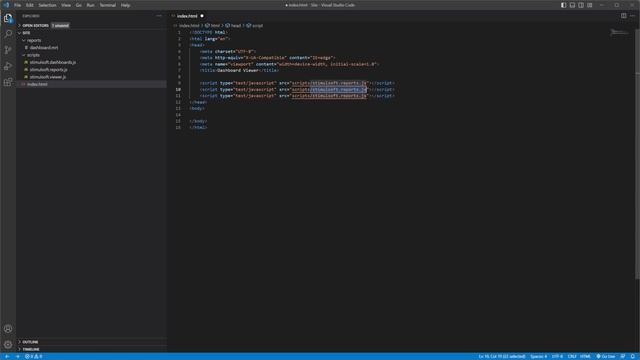
Task: Click the unsaved dot on index.html tab
Action: tap(202, 16)
